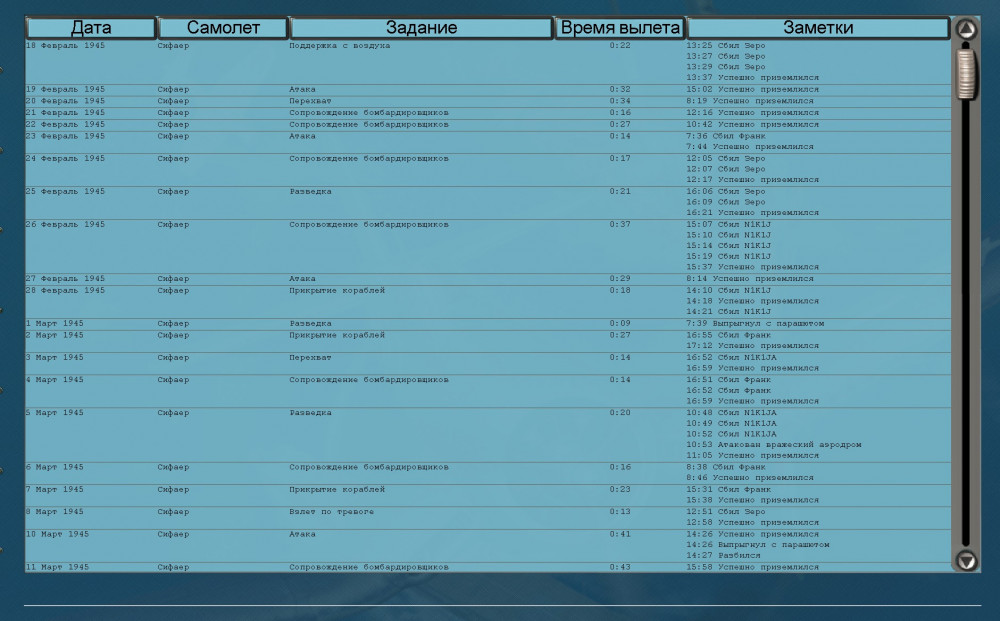Click note 16:52 Сбил N1K1JA on 3 Март

[732, 358]
